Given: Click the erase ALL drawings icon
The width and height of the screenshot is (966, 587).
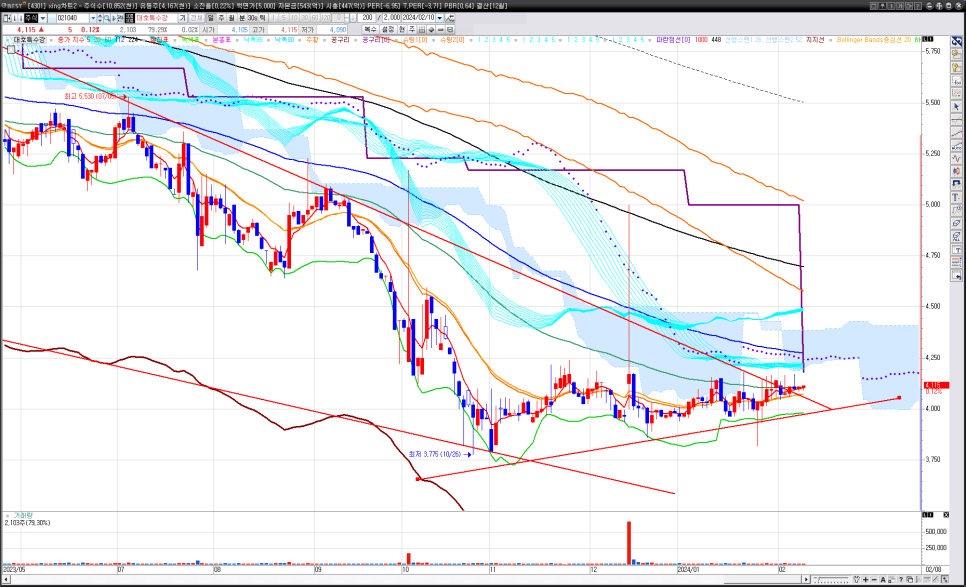Looking at the screenshot, I should (x=956, y=236).
